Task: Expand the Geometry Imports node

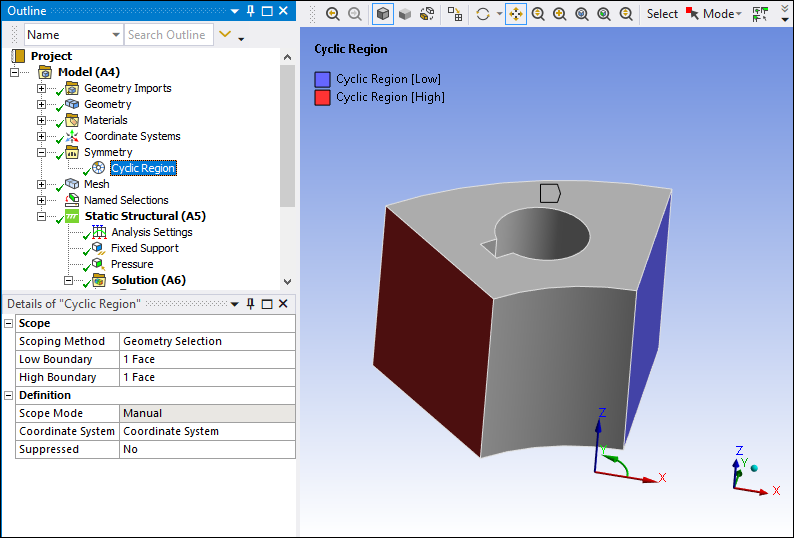Action: (42, 88)
